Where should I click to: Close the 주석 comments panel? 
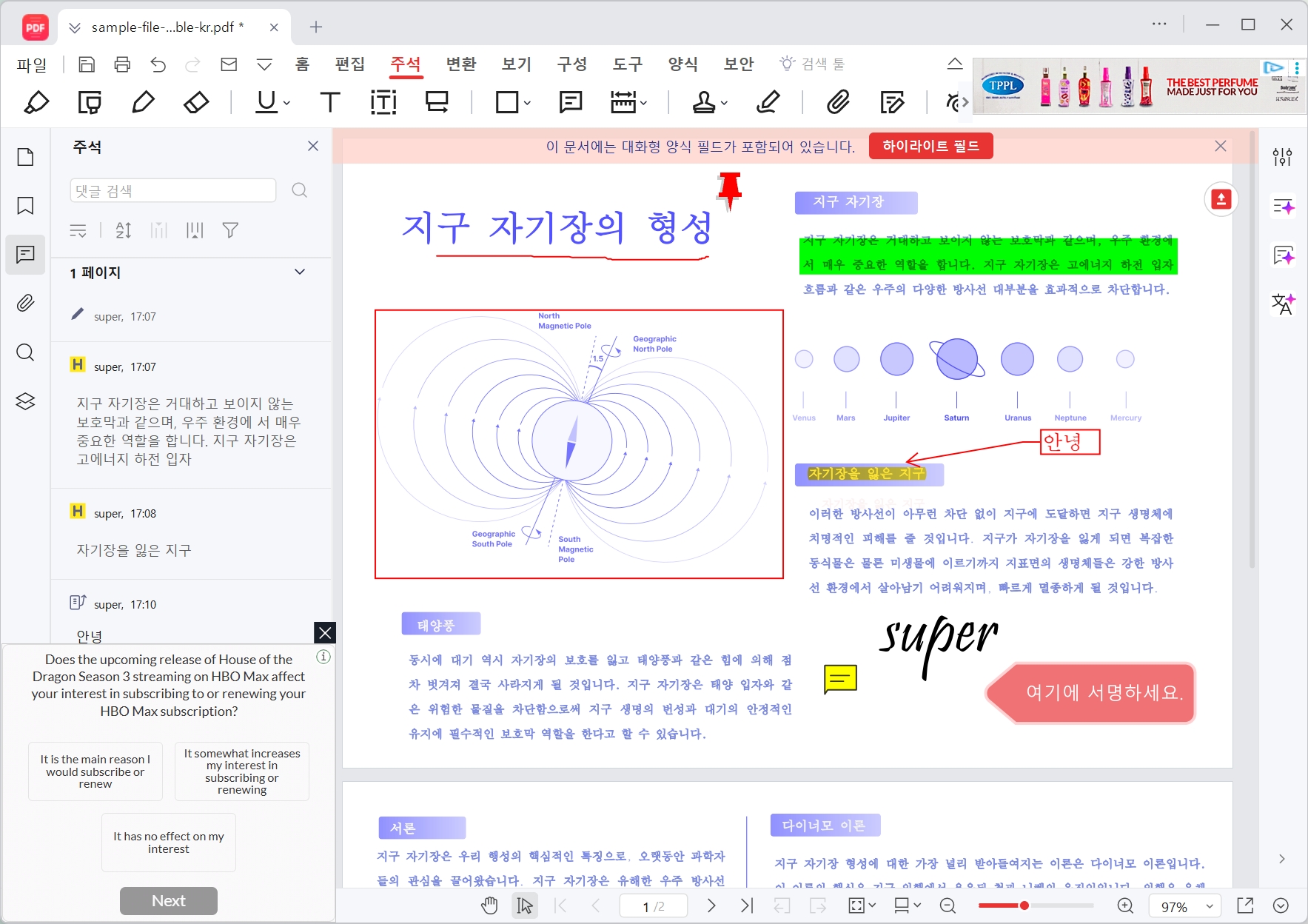313,147
